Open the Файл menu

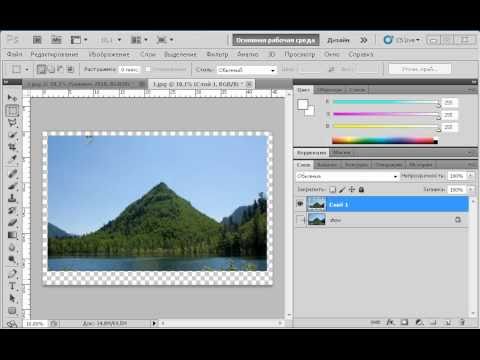pos(14,54)
